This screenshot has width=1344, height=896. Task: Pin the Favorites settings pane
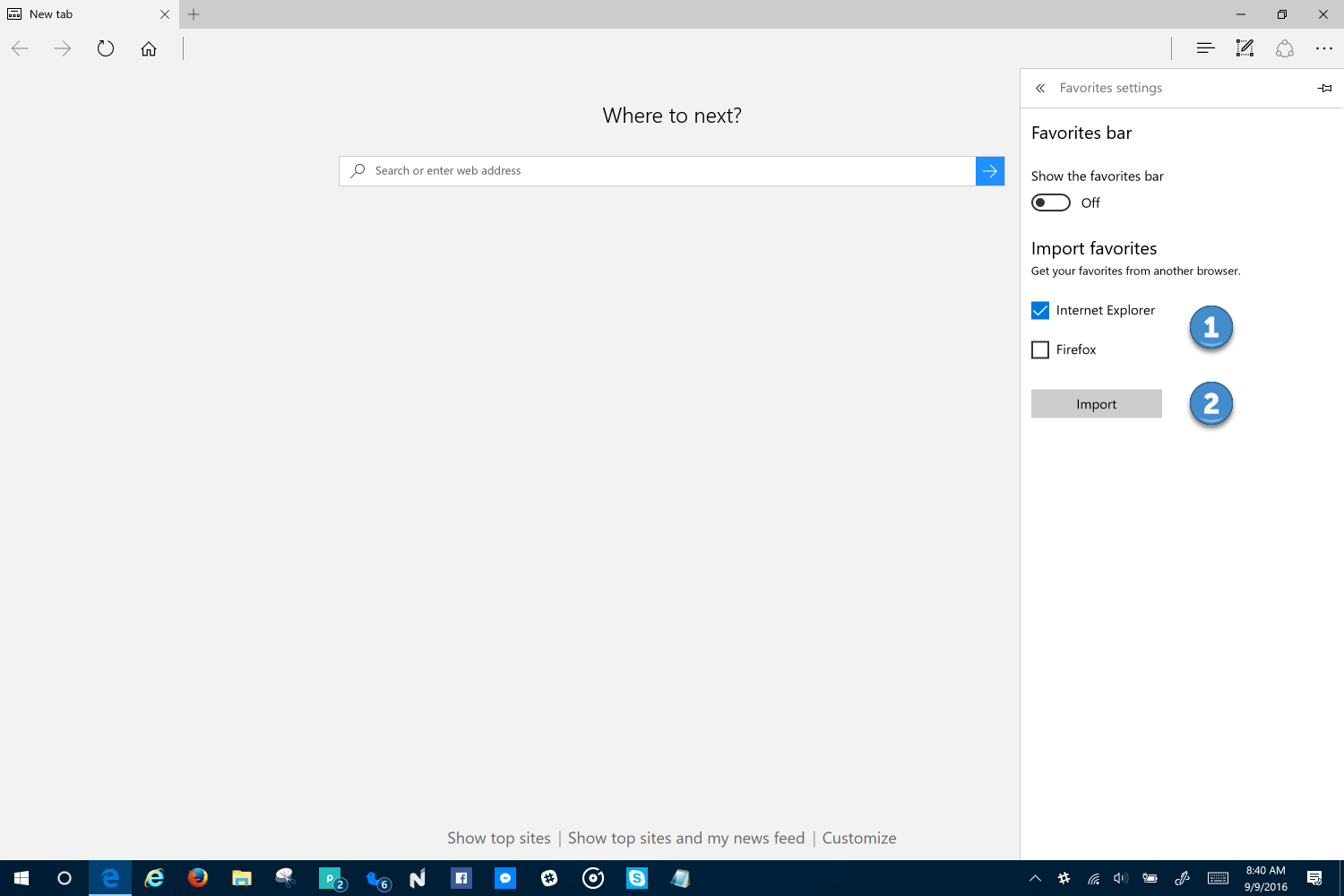tap(1324, 88)
